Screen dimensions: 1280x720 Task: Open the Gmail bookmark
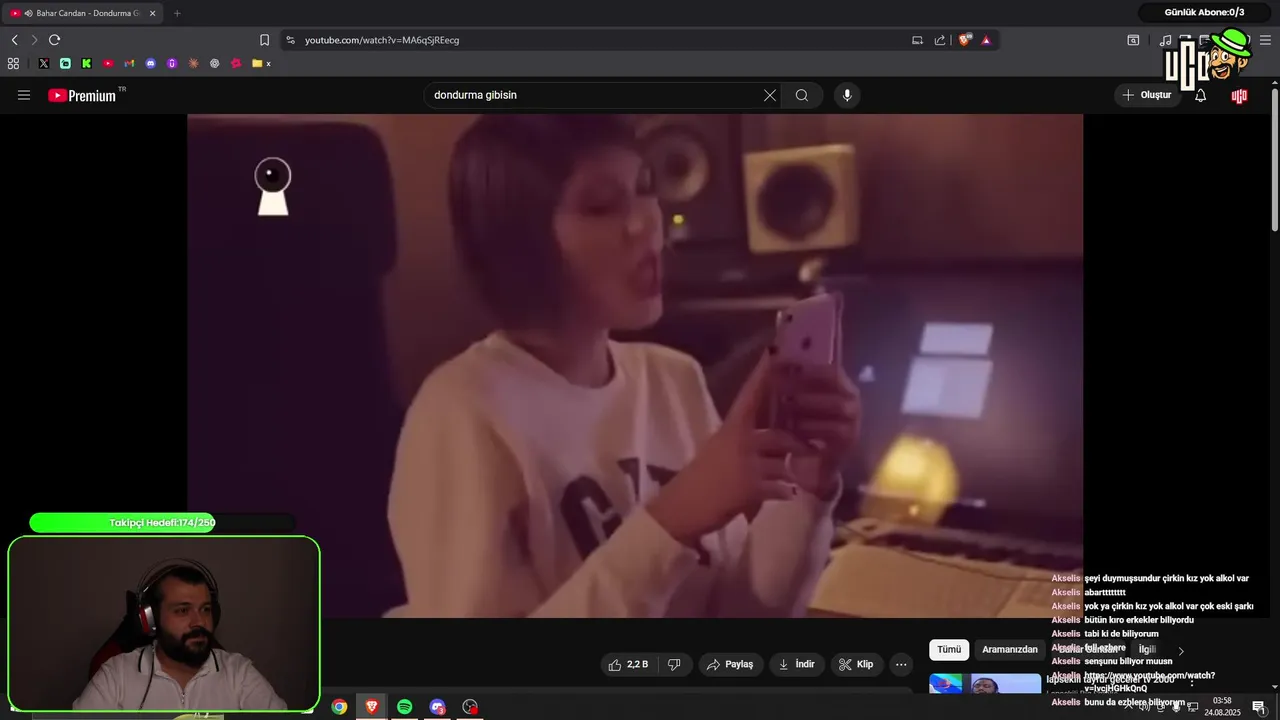129,63
